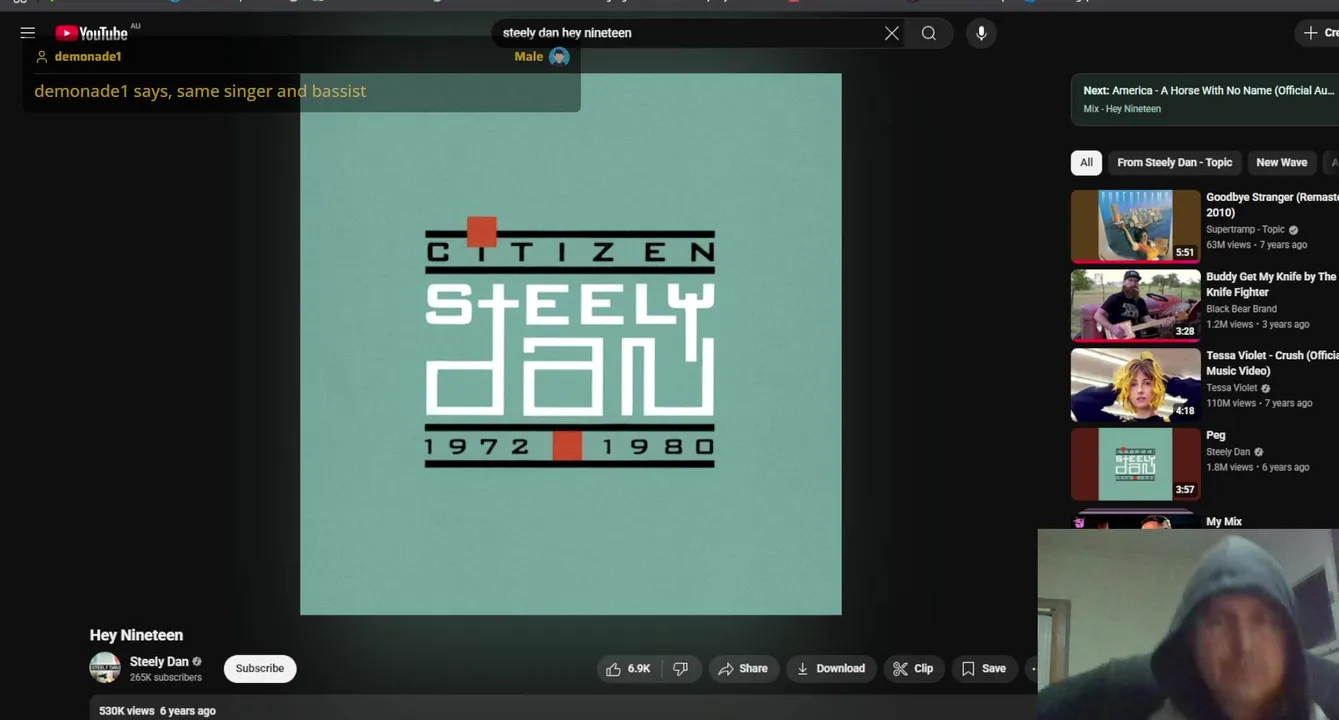
Task: Clear the search box with X icon
Action: pos(892,33)
